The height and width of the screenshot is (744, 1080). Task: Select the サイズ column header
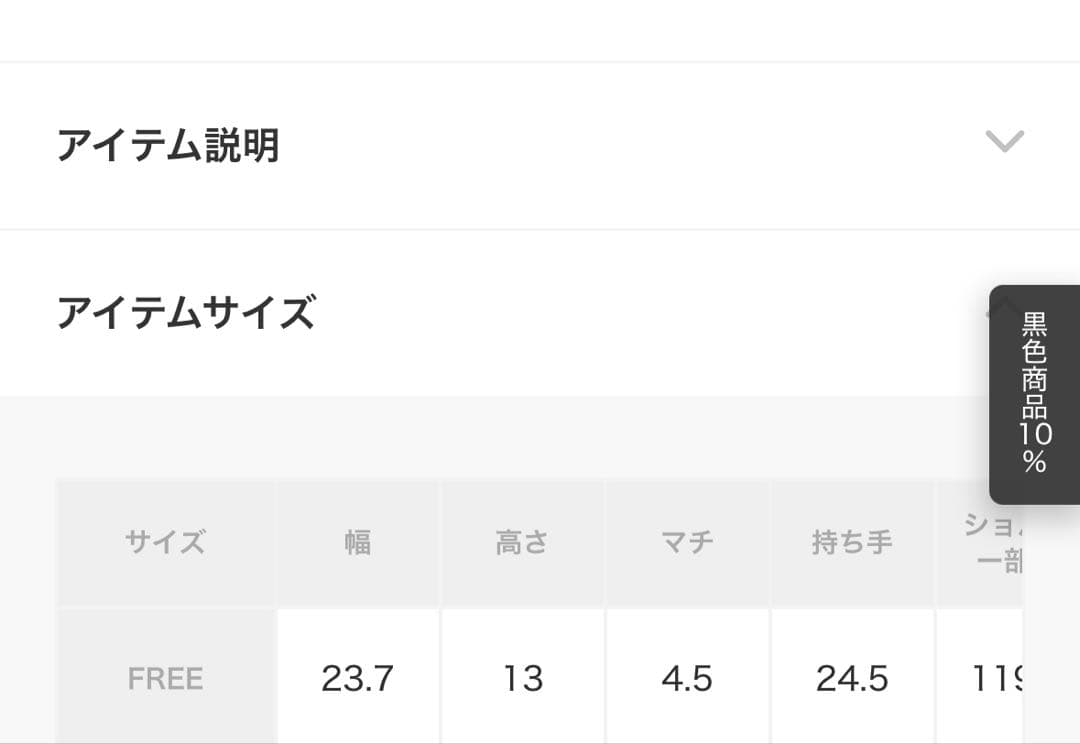(165, 542)
